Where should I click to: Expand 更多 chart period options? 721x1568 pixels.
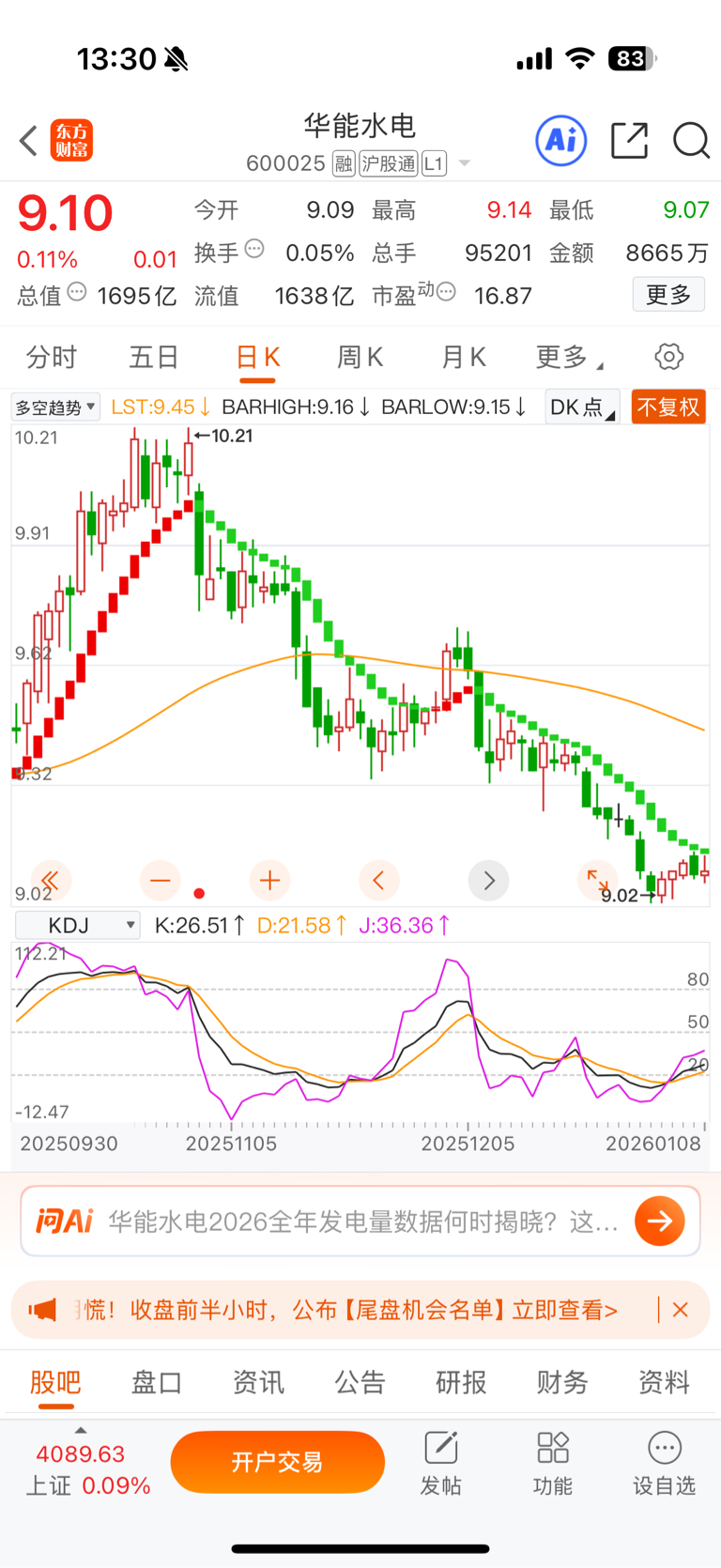point(569,357)
